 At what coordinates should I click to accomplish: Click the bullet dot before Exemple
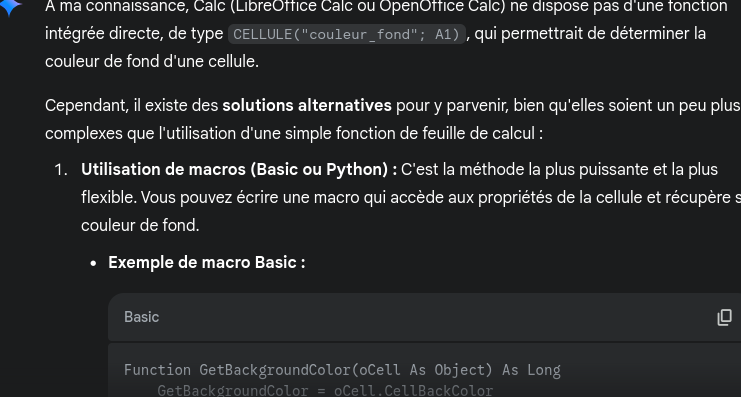pos(93,263)
